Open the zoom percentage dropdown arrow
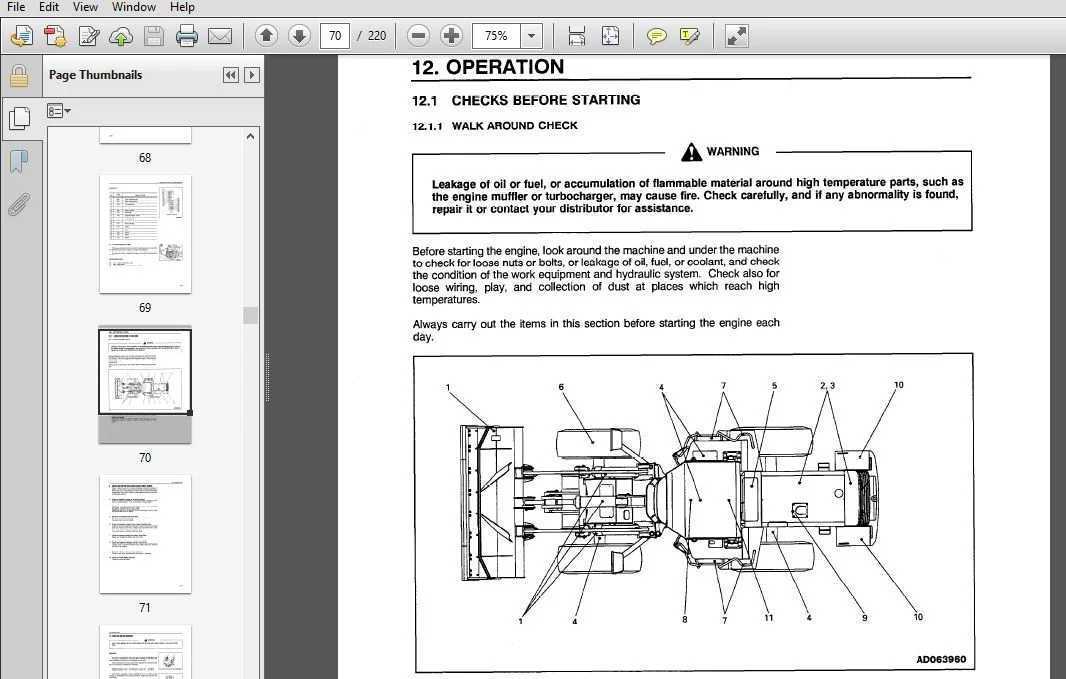Viewport: 1066px width, 679px height. 532,35
